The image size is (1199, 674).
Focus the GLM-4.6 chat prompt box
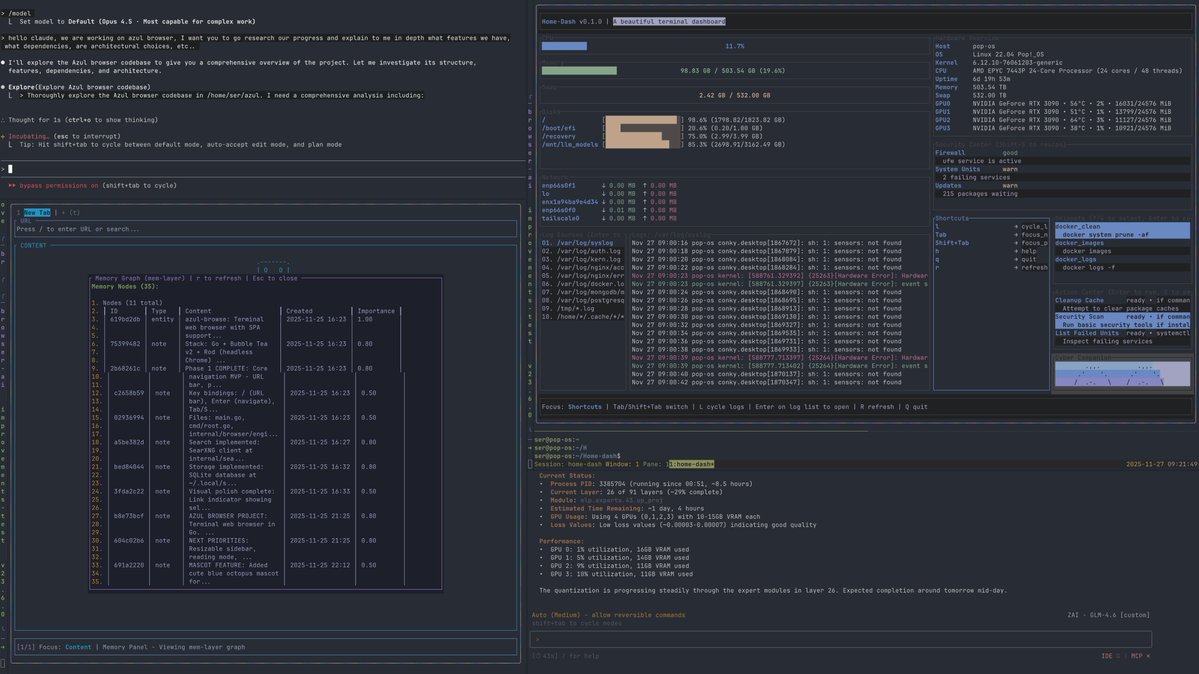[840, 639]
